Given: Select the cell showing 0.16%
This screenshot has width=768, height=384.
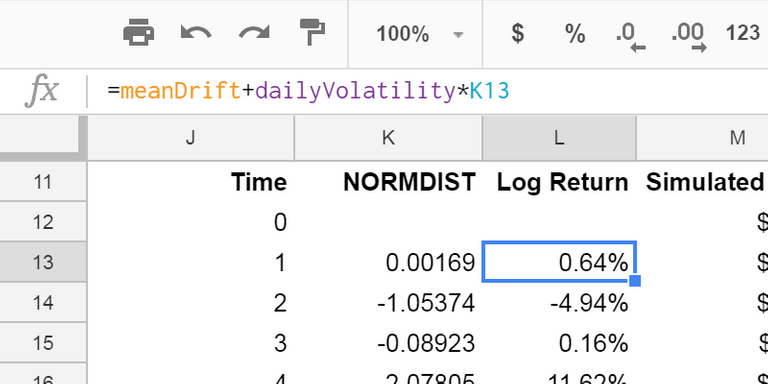Looking at the screenshot, I should pyautogui.click(x=559, y=343).
